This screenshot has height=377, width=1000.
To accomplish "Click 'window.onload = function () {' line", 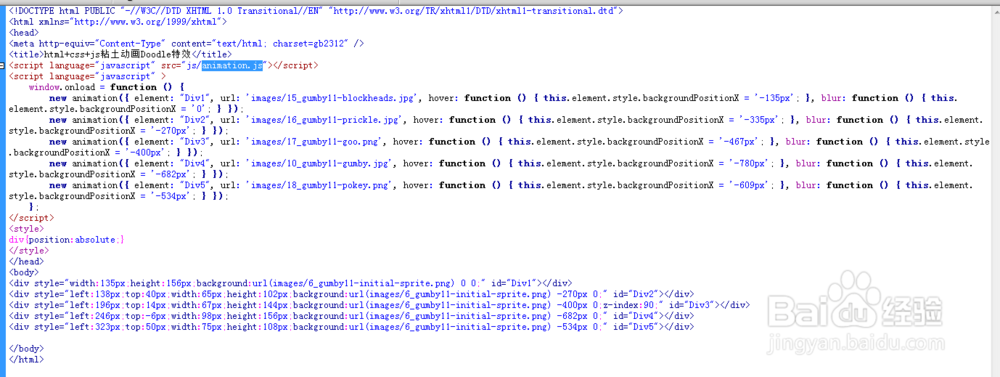I will click(x=107, y=87).
